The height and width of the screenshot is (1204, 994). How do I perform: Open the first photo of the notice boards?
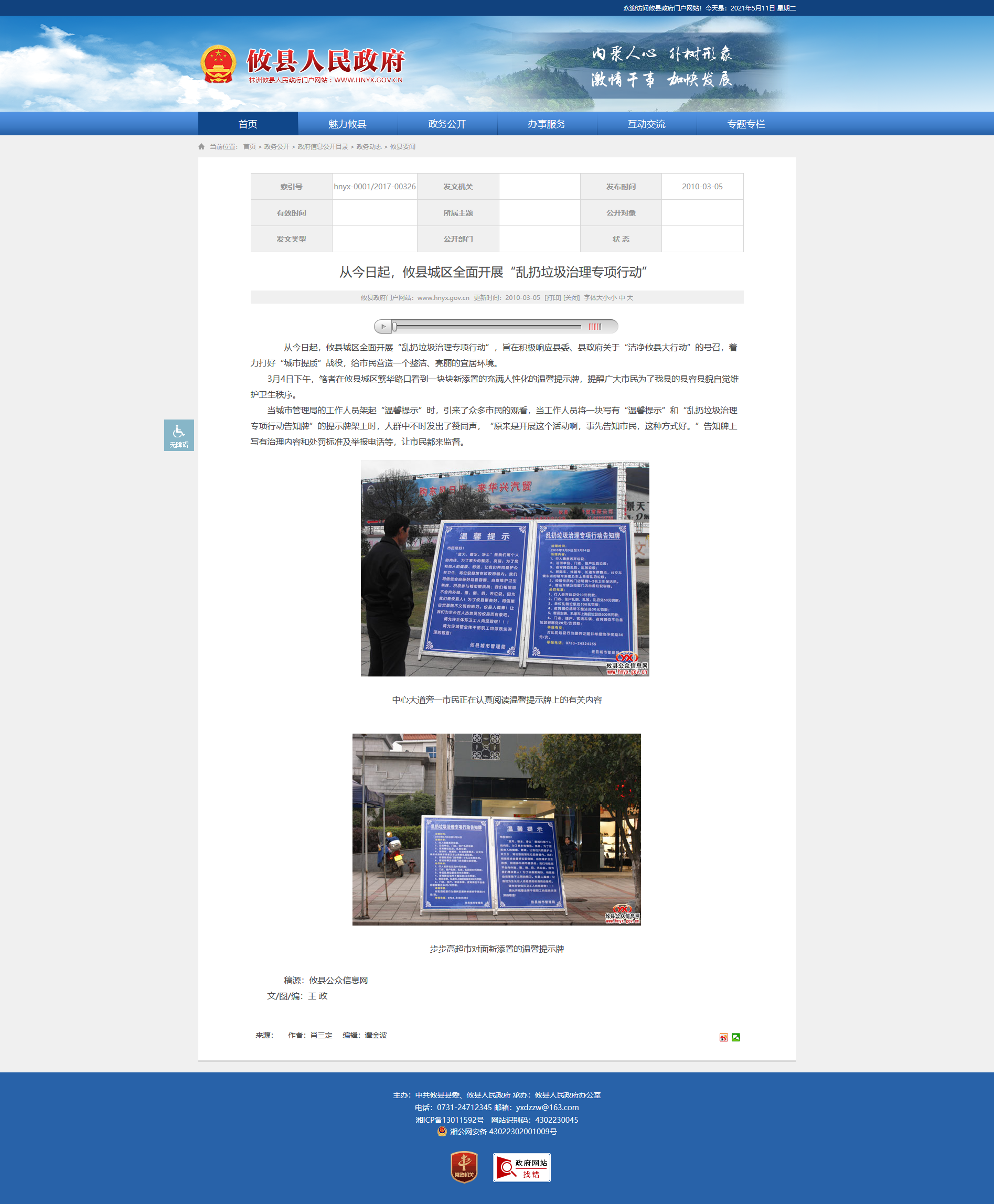[505, 568]
